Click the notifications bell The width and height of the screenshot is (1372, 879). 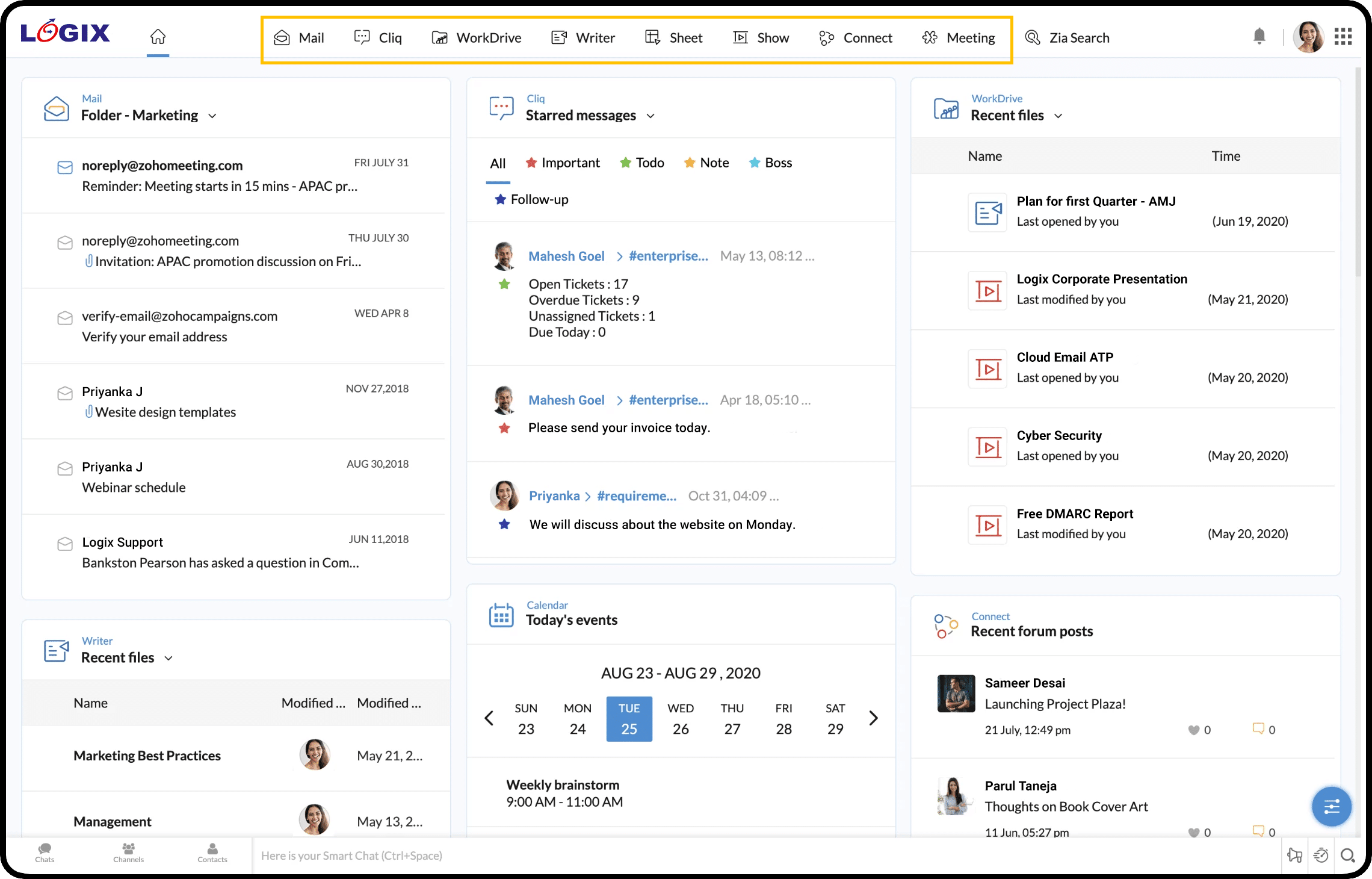(x=1259, y=37)
